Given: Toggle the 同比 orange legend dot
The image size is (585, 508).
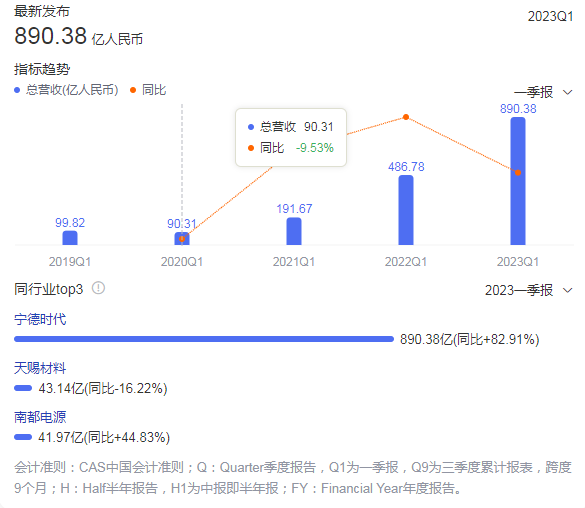Looking at the screenshot, I should [x=133, y=90].
